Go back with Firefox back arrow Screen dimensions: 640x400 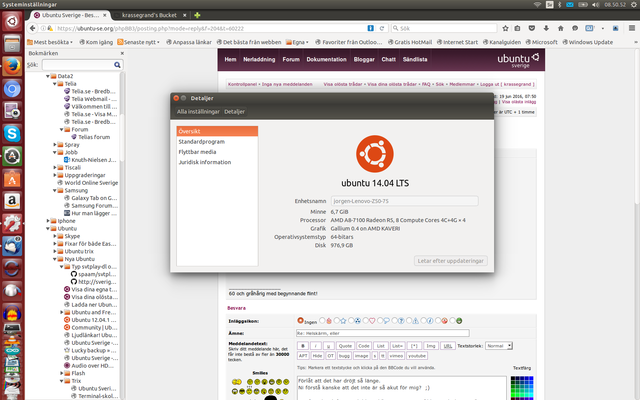33,28
